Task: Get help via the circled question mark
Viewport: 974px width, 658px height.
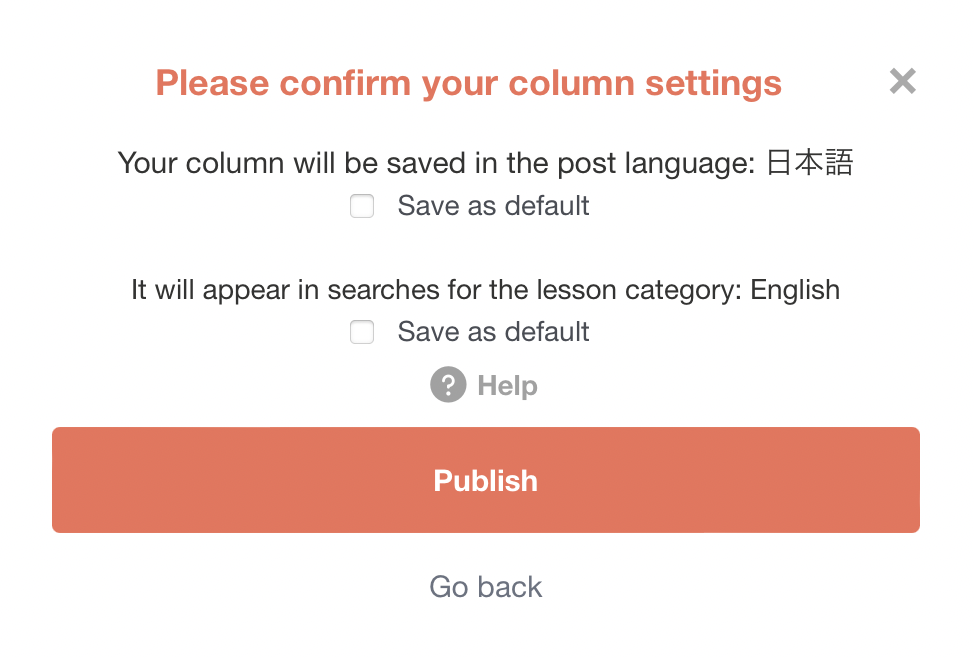Action: (x=448, y=385)
